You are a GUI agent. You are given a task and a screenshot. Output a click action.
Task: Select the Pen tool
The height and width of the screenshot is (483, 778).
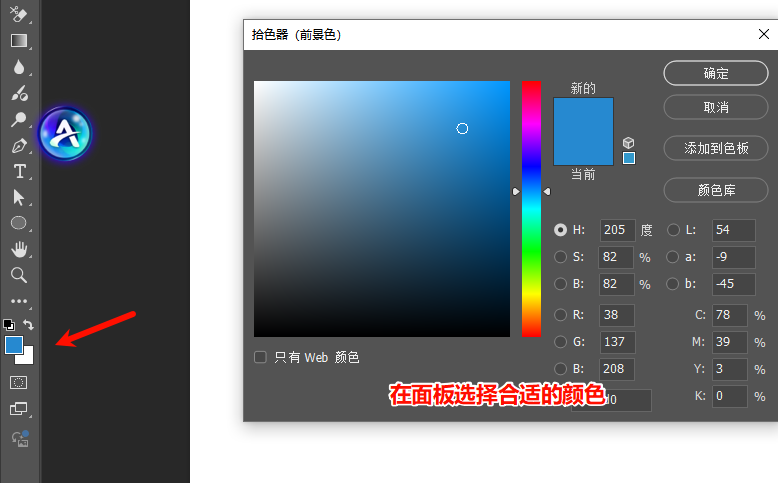[19, 146]
